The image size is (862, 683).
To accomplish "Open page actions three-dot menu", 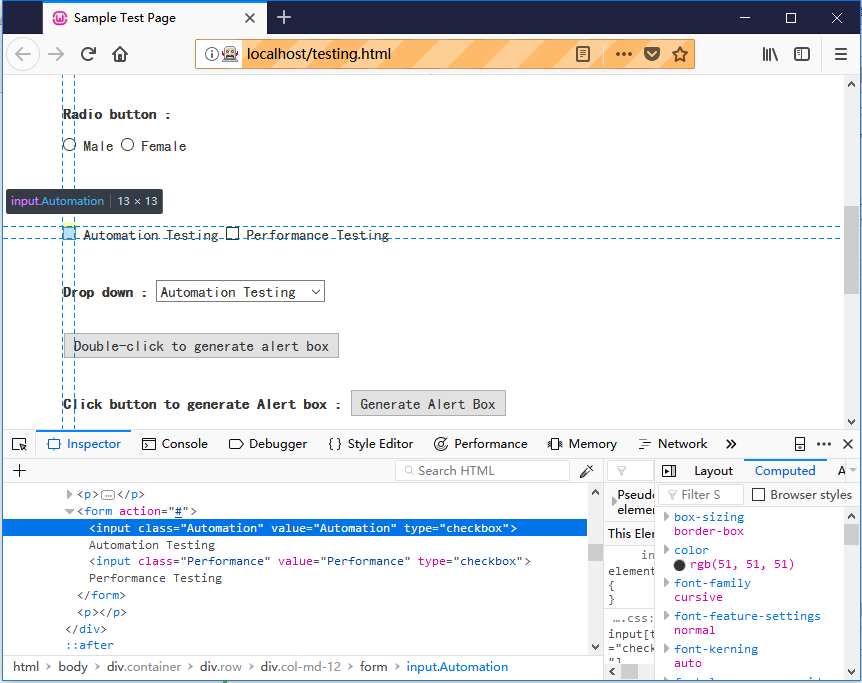I will point(623,54).
